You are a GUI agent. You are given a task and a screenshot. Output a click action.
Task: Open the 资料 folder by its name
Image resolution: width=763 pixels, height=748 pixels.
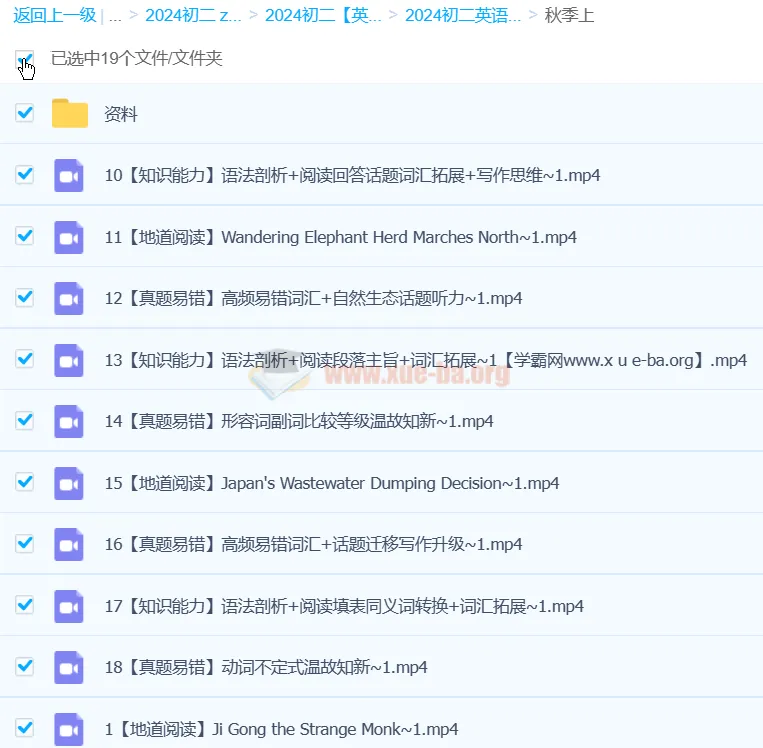[x=121, y=115]
